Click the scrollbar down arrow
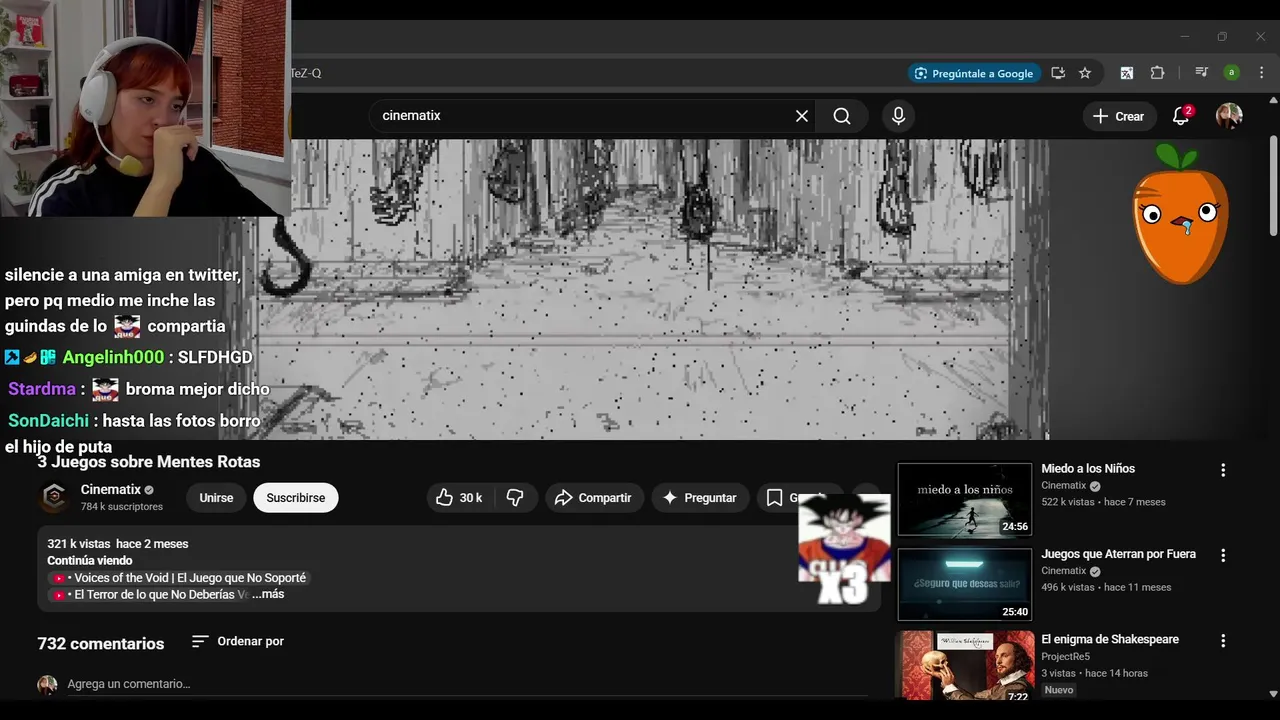This screenshot has width=1280, height=720. (x=1273, y=694)
